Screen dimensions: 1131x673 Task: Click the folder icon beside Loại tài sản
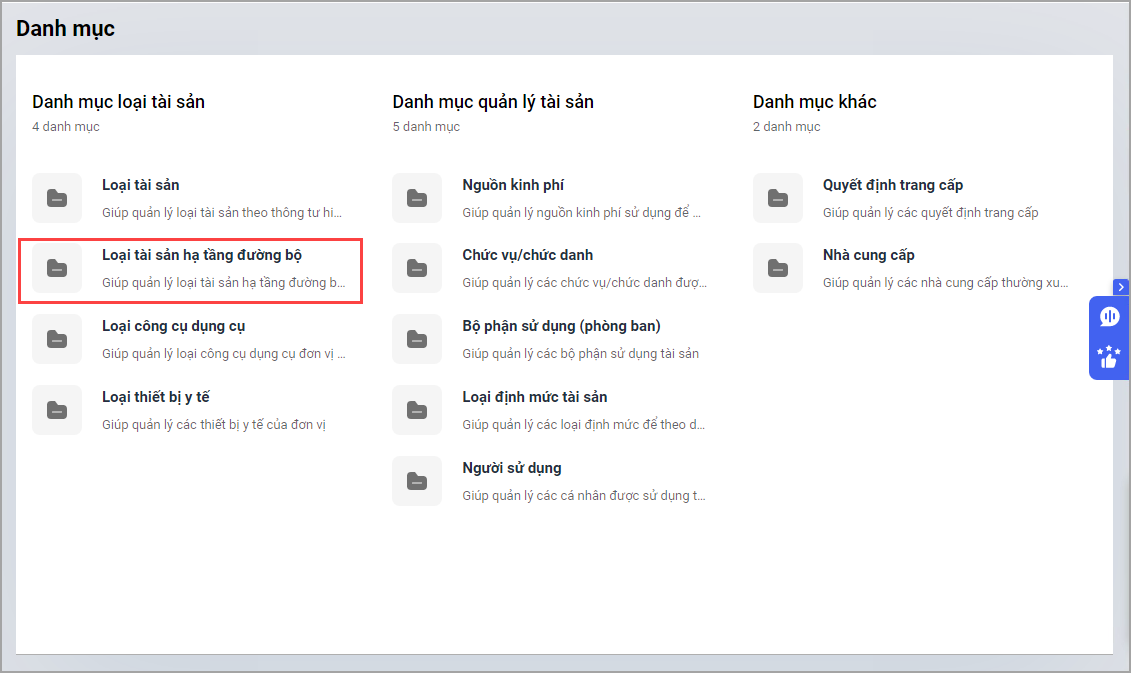tap(57, 198)
